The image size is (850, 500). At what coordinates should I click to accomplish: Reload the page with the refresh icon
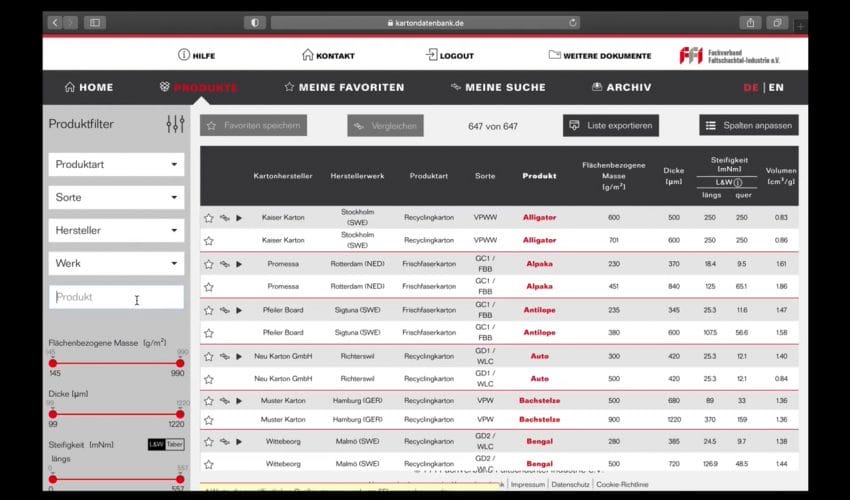[572, 23]
